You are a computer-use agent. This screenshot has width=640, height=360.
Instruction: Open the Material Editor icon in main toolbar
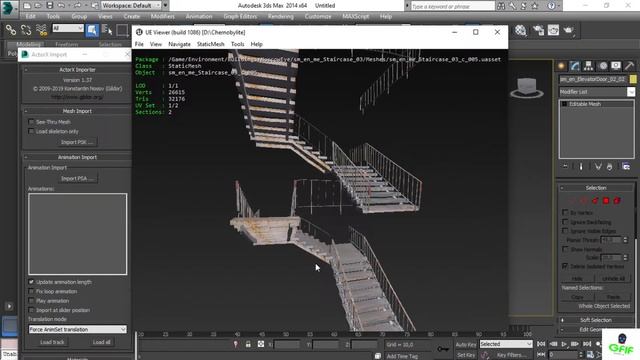(521, 30)
